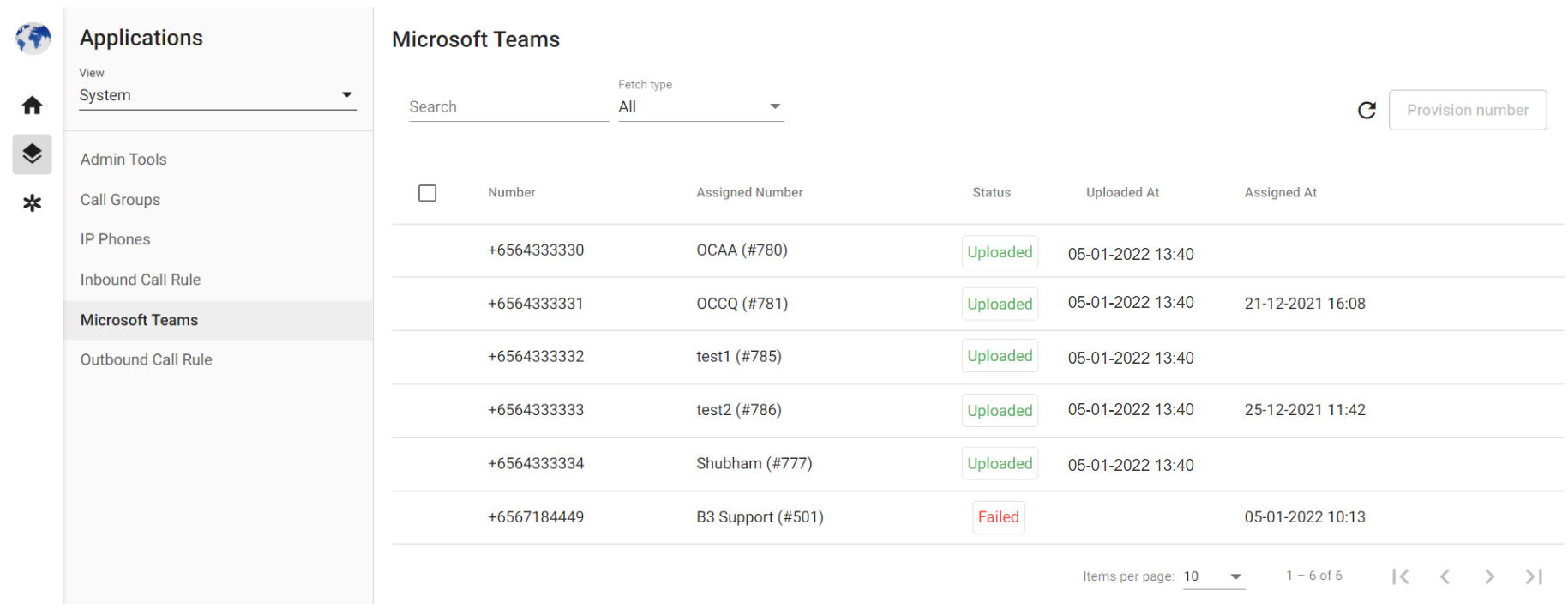1568x609 pixels.
Task: Select Call Groups from the menu
Action: click(x=120, y=200)
